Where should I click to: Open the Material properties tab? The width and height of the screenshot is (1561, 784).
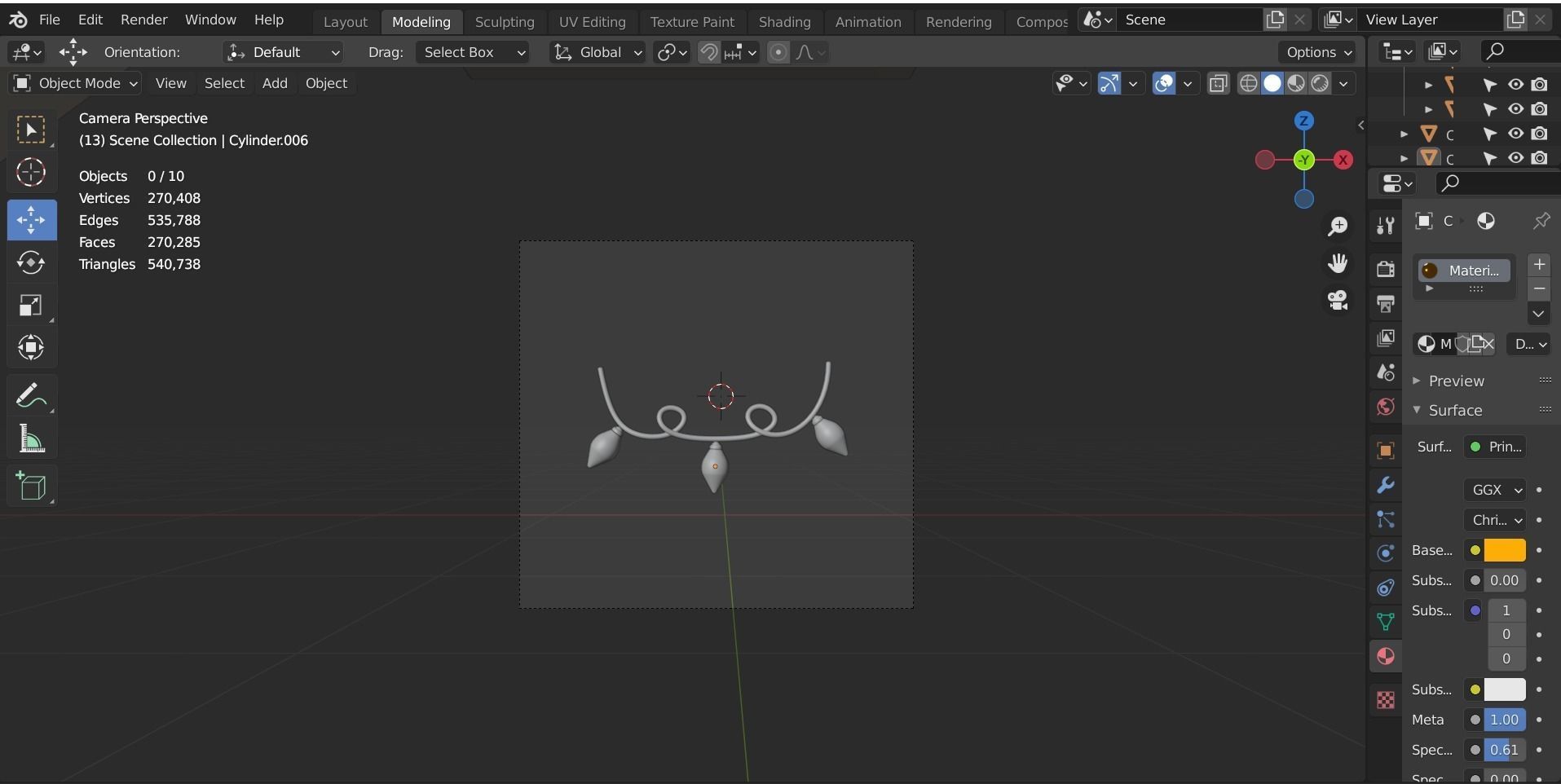coord(1385,657)
